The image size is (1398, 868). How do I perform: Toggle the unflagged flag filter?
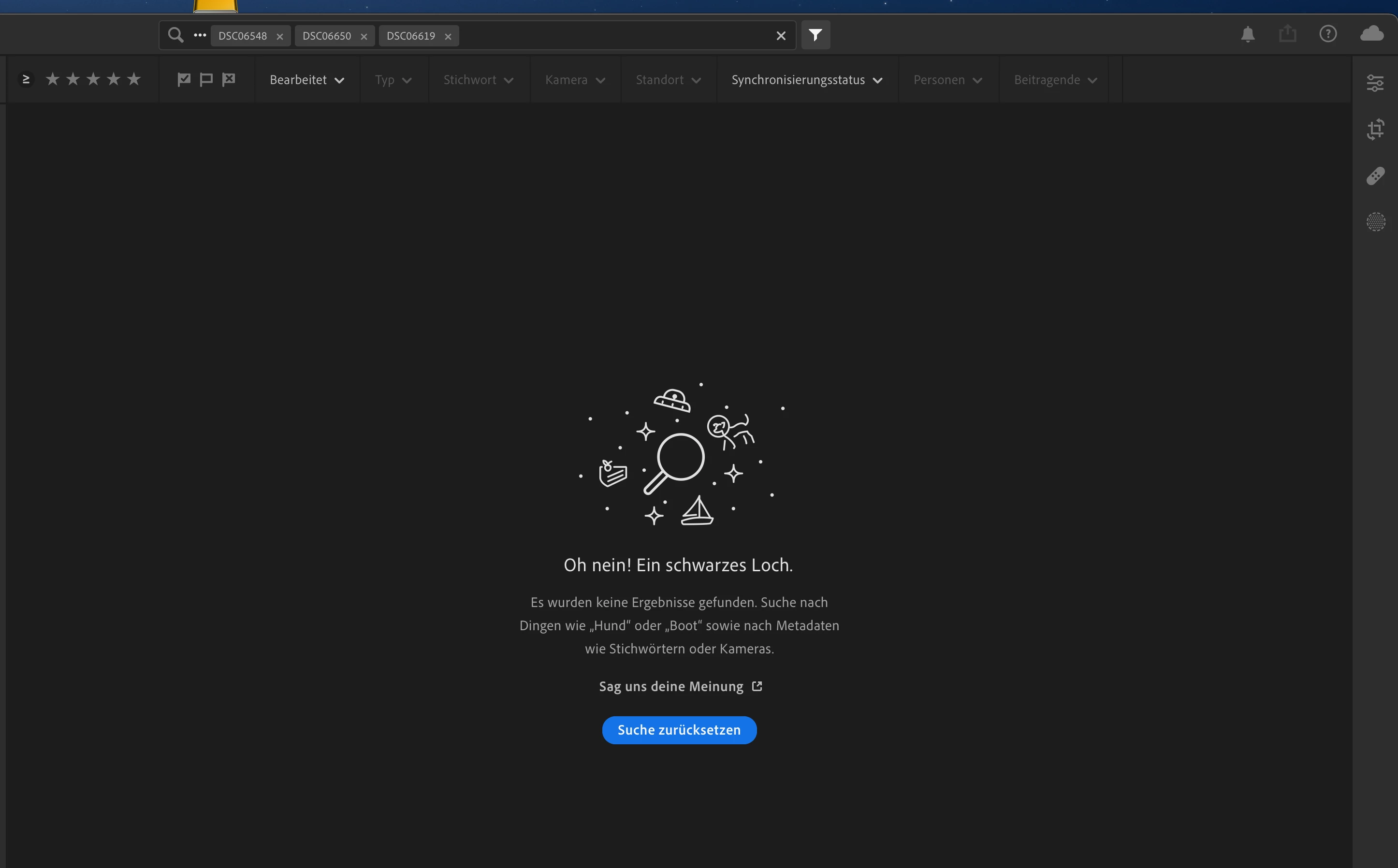[x=205, y=79]
